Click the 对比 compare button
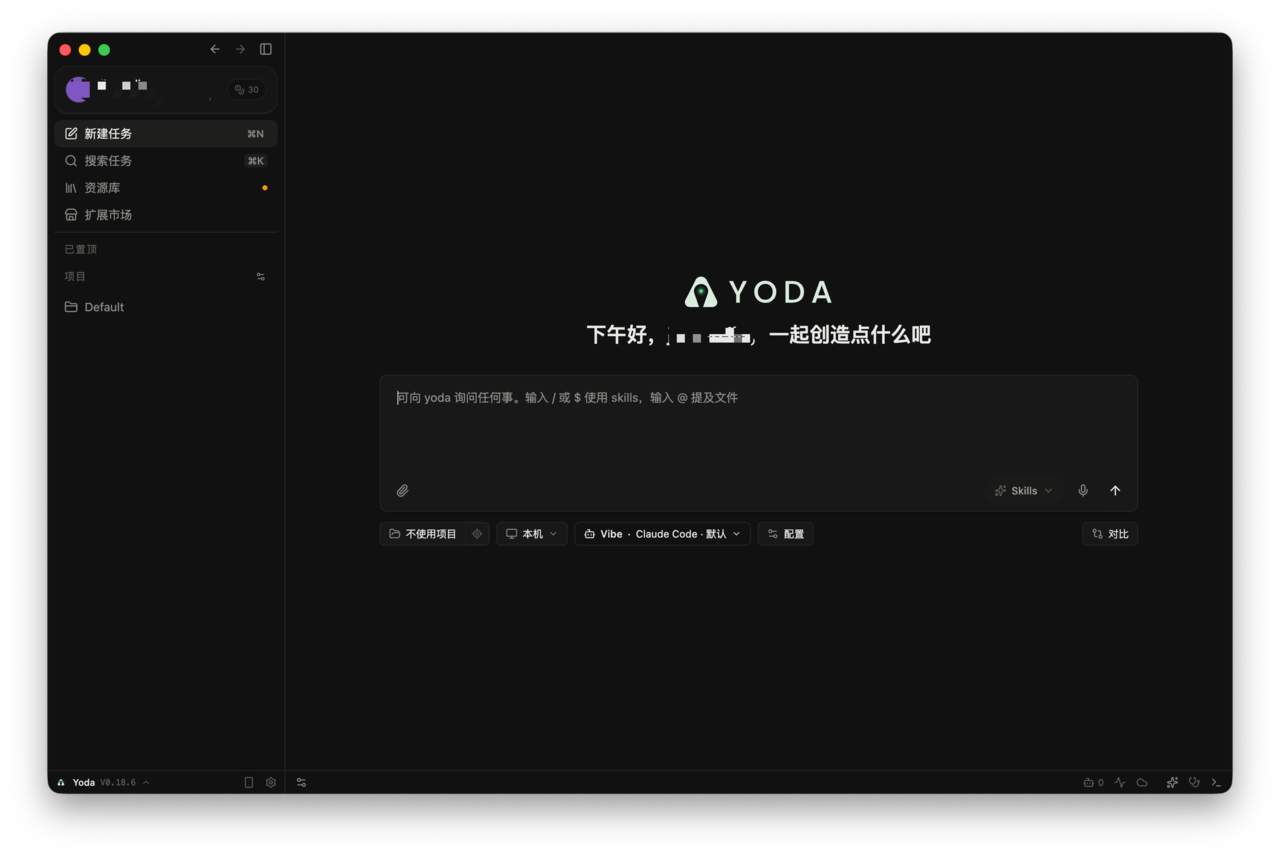The image size is (1280, 856). pyautogui.click(x=1110, y=534)
